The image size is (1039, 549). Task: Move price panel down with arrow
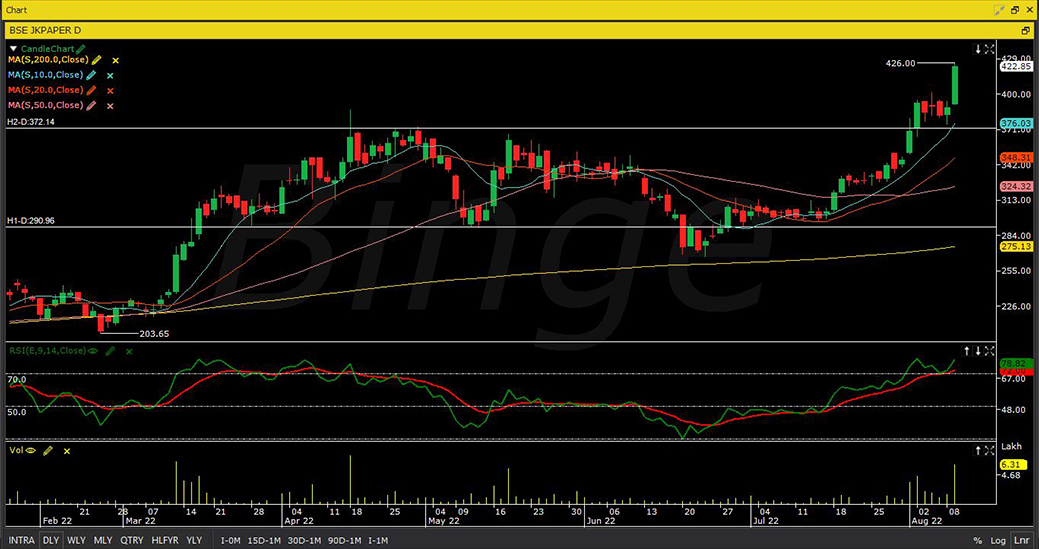click(977, 49)
